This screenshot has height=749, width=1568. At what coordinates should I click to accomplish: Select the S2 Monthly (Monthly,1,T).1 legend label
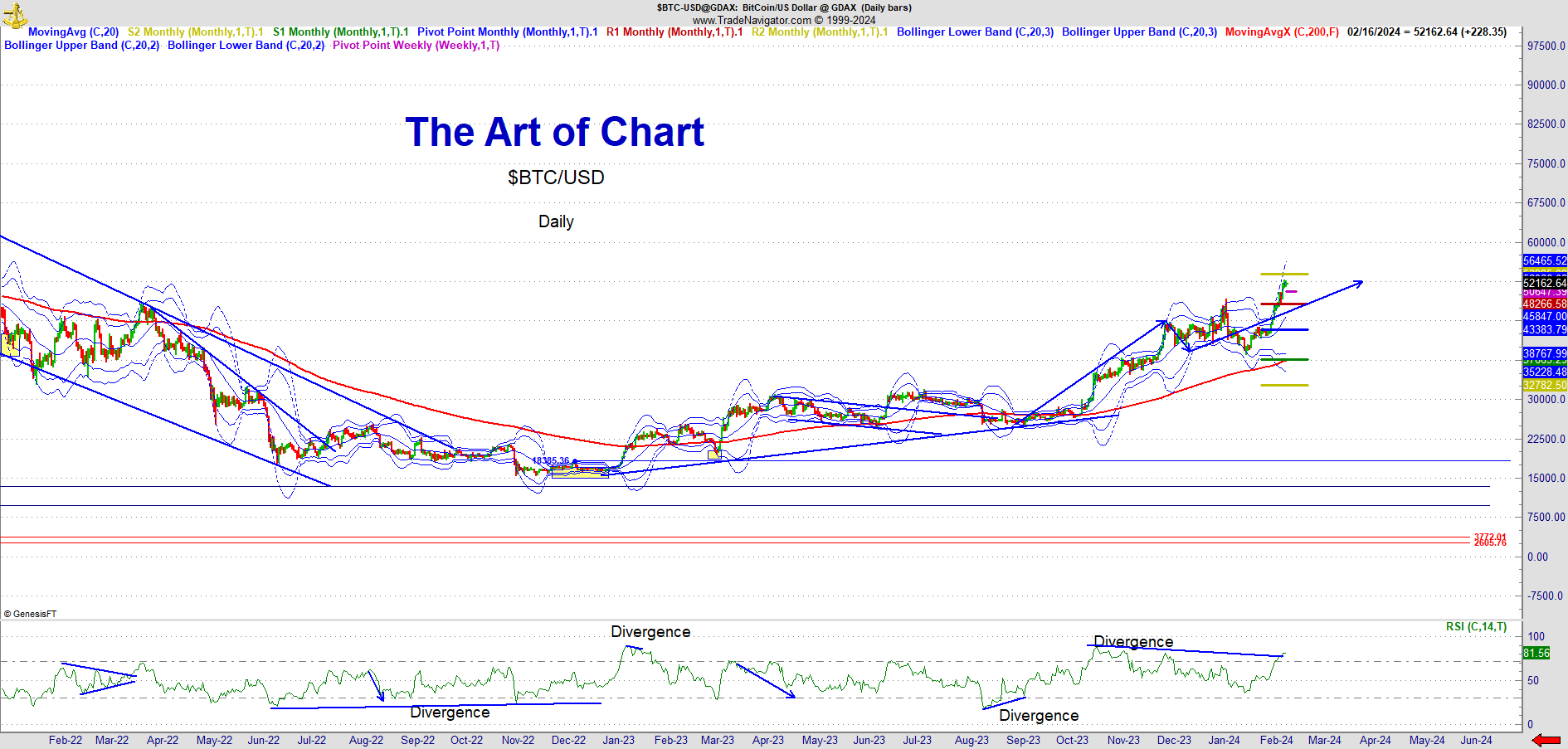[195, 32]
